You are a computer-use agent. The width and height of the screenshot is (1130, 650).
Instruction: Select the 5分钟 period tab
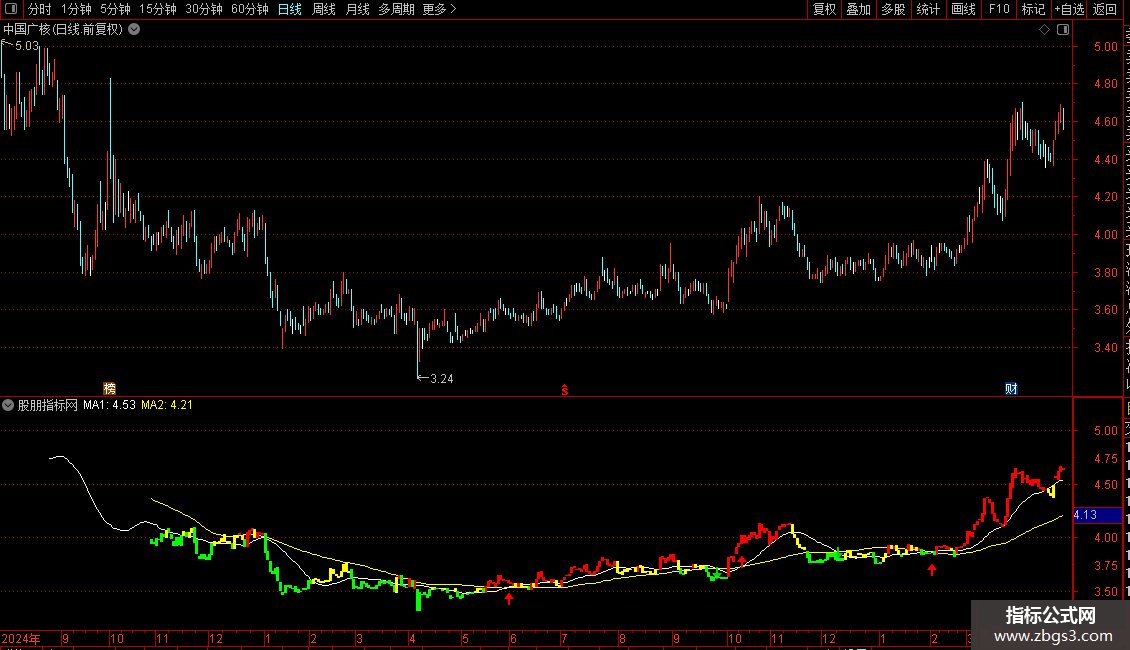pos(115,9)
